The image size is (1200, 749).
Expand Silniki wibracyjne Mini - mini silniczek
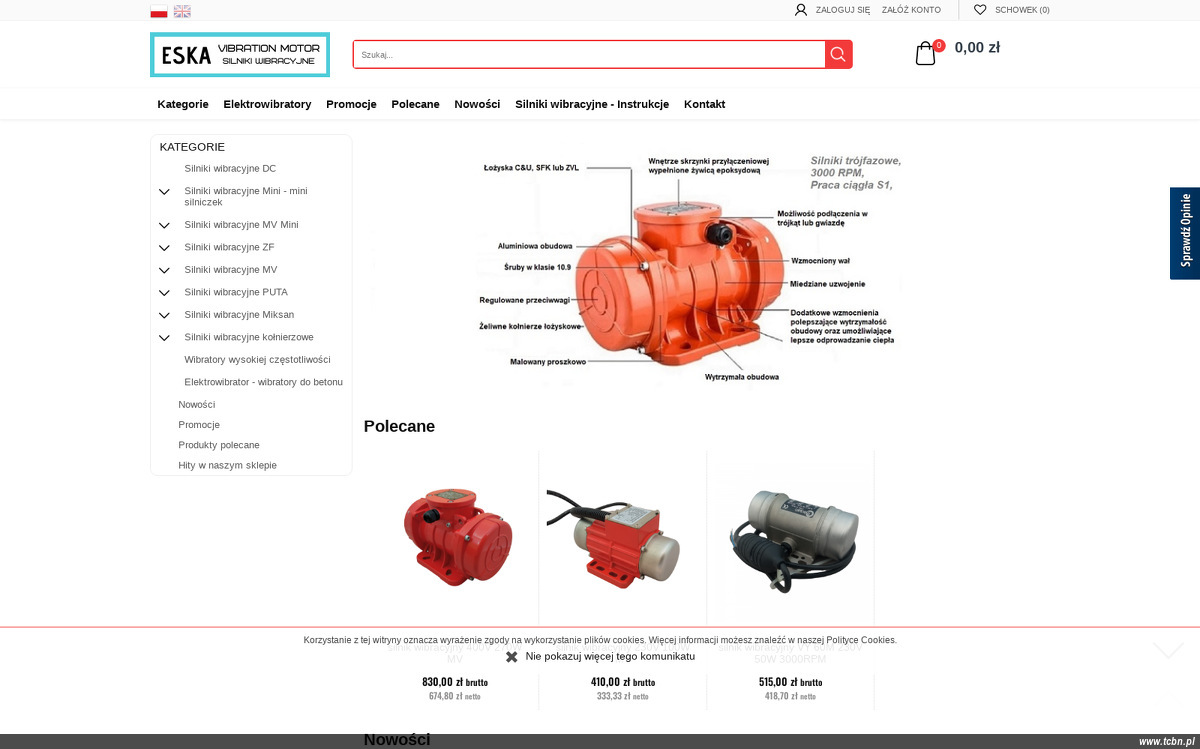click(x=164, y=191)
